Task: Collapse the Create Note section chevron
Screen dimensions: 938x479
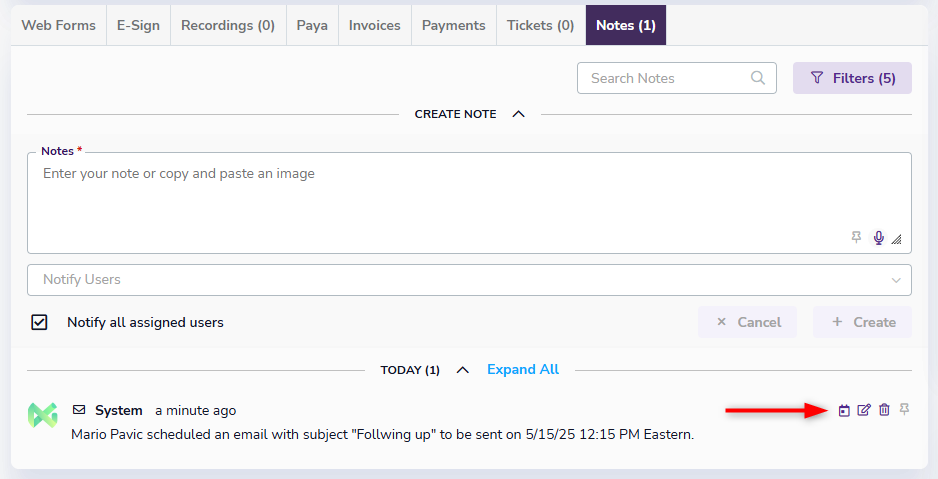Action: [519, 114]
